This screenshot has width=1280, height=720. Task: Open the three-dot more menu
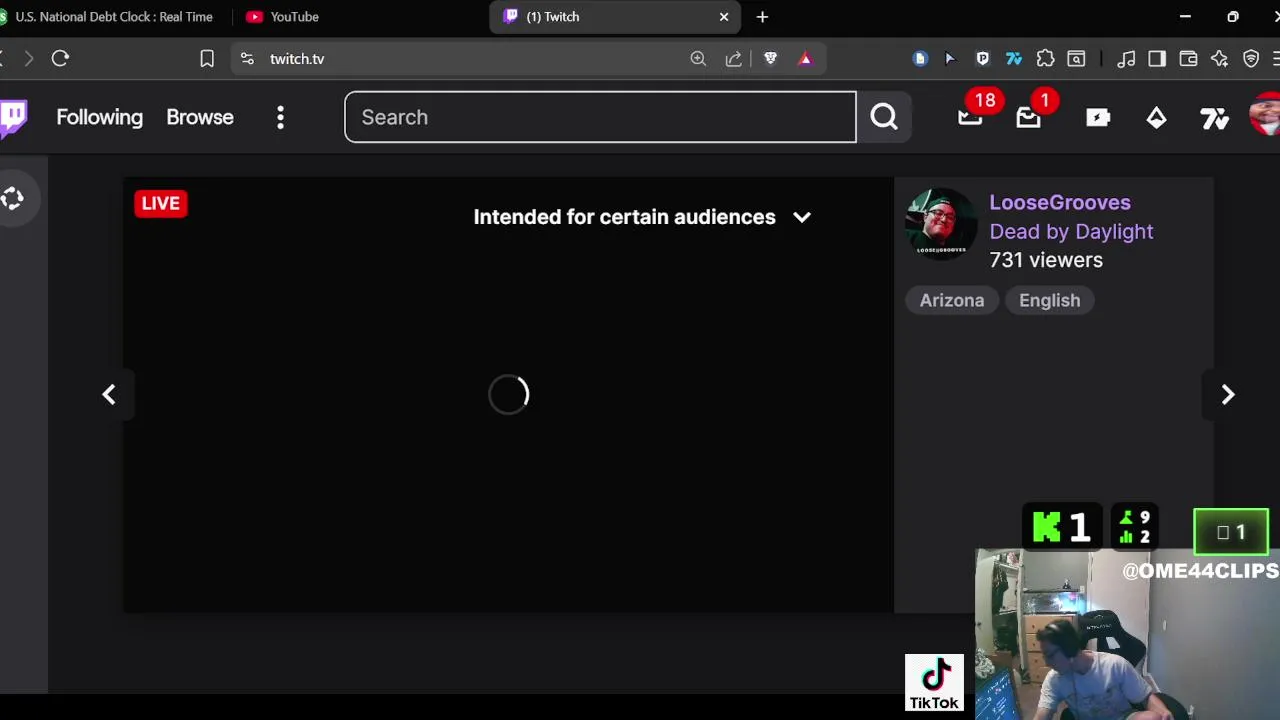[280, 117]
